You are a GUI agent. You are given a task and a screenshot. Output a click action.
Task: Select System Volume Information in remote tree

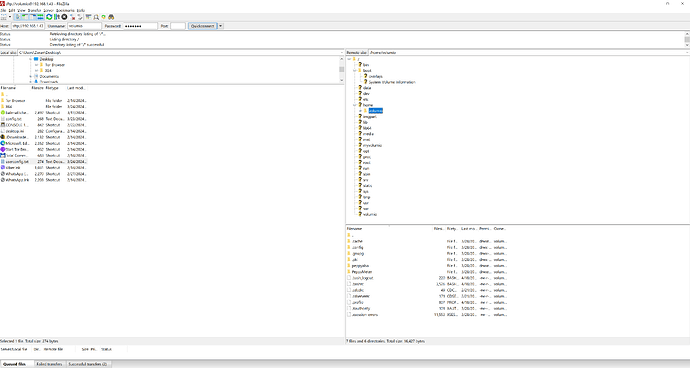click(392, 82)
